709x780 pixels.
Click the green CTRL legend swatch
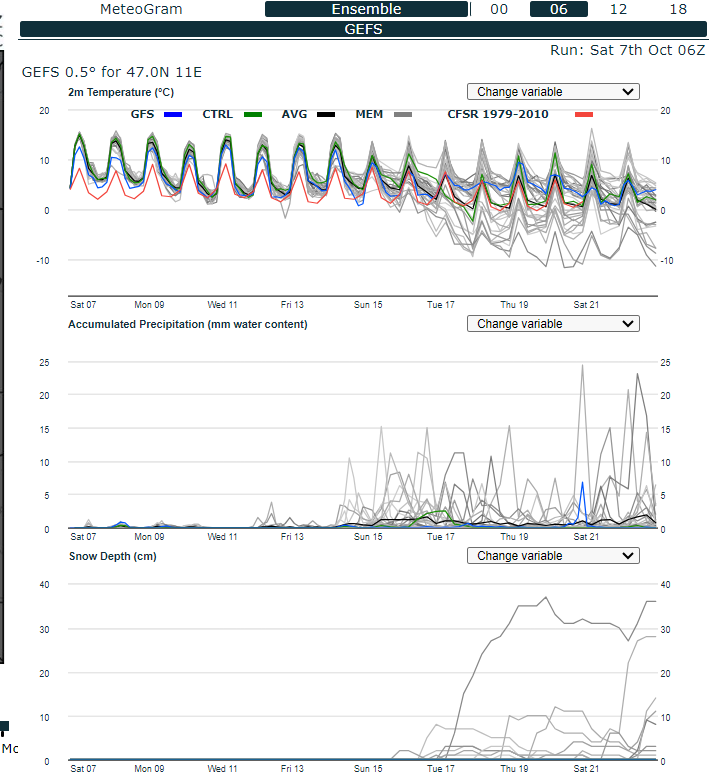click(x=253, y=114)
